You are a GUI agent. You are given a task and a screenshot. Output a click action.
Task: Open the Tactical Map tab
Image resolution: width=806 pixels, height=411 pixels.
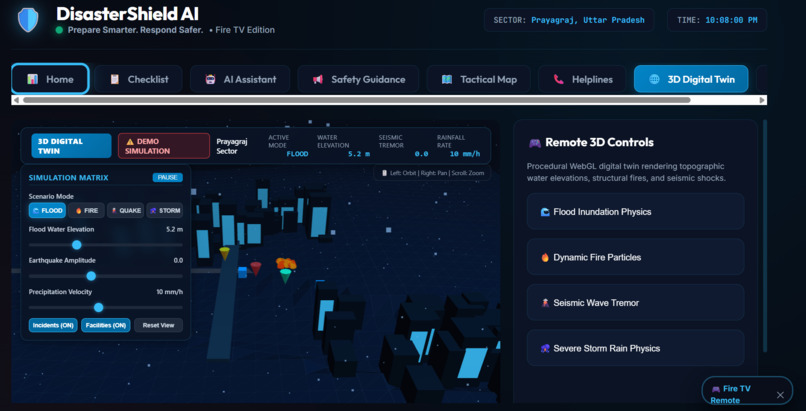coord(479,79)
